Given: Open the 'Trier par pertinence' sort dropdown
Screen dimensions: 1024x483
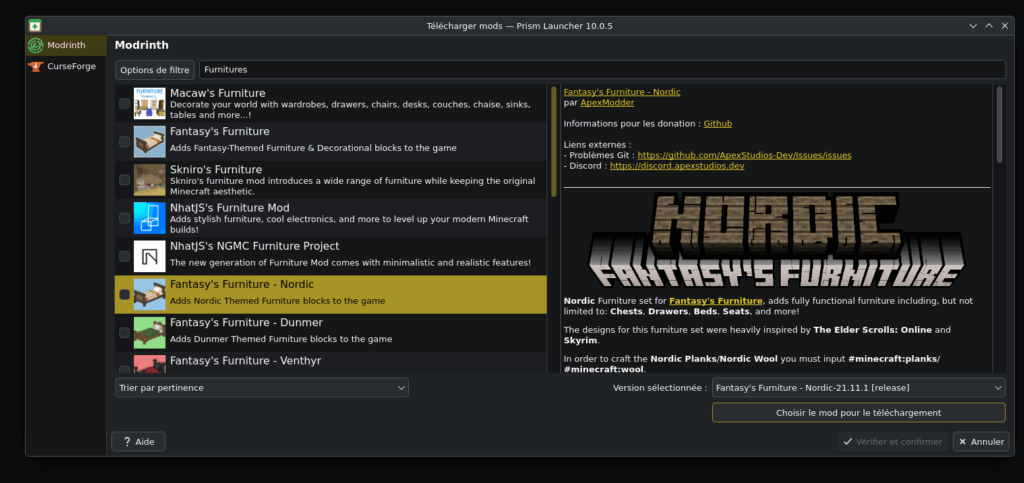Looking at the screenshot, I should [x=261, y=388].
